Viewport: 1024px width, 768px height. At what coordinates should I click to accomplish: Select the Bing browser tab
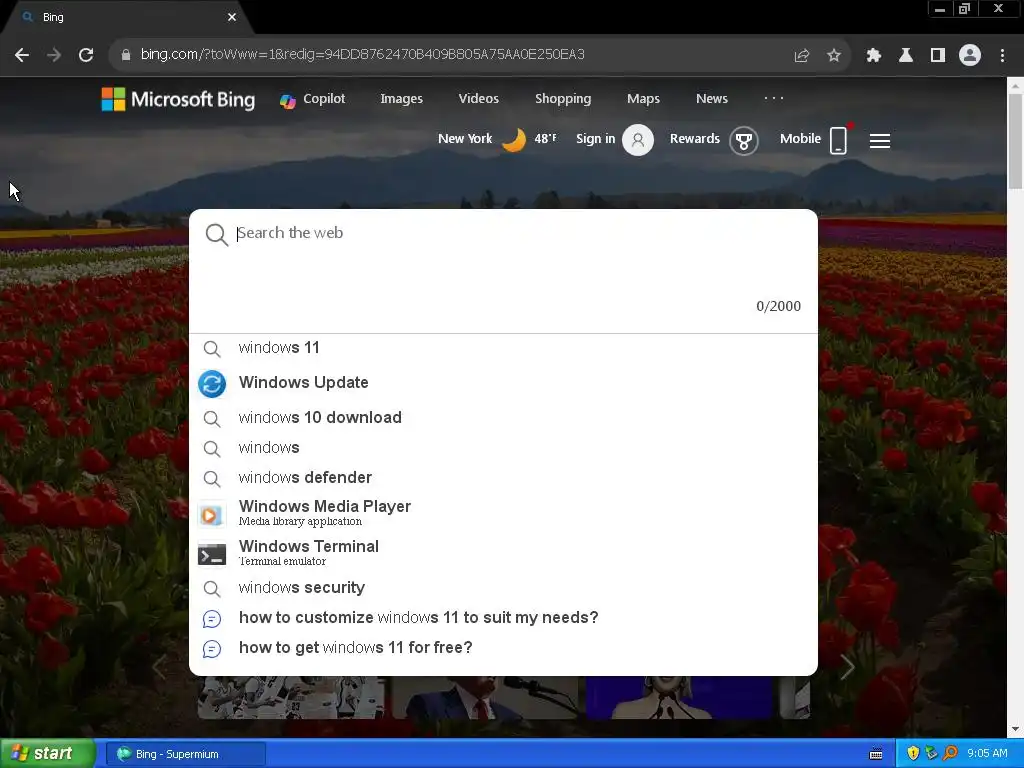(x=127, y=18)
